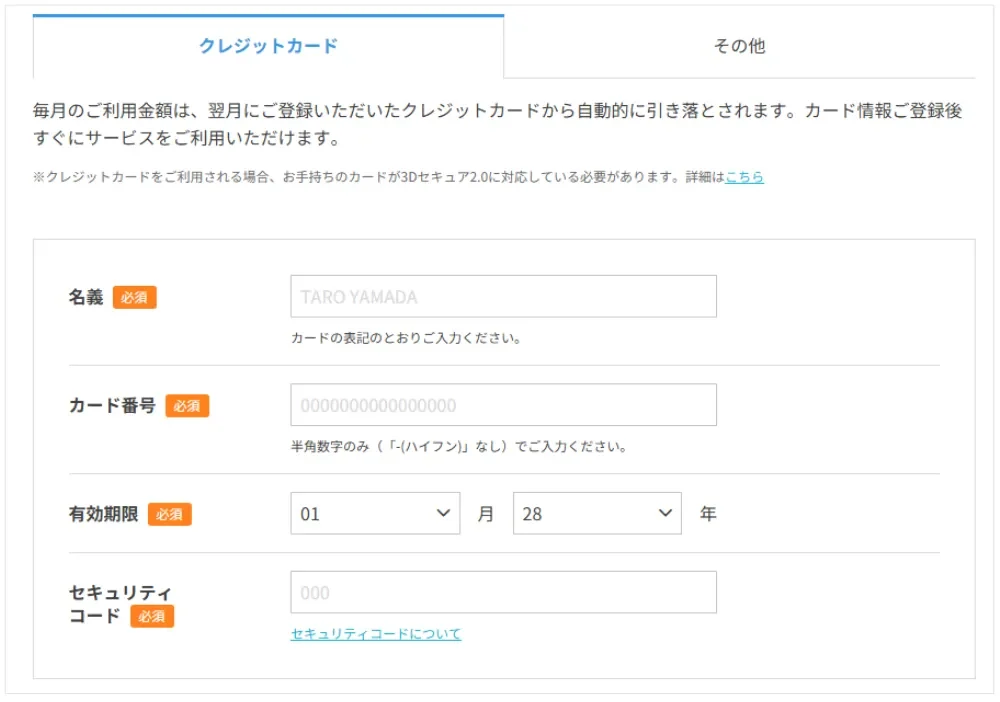The height and width of the screenshot is (702, 1000).
Task: Click the chevron on the month selector
Action: point(444,513)
